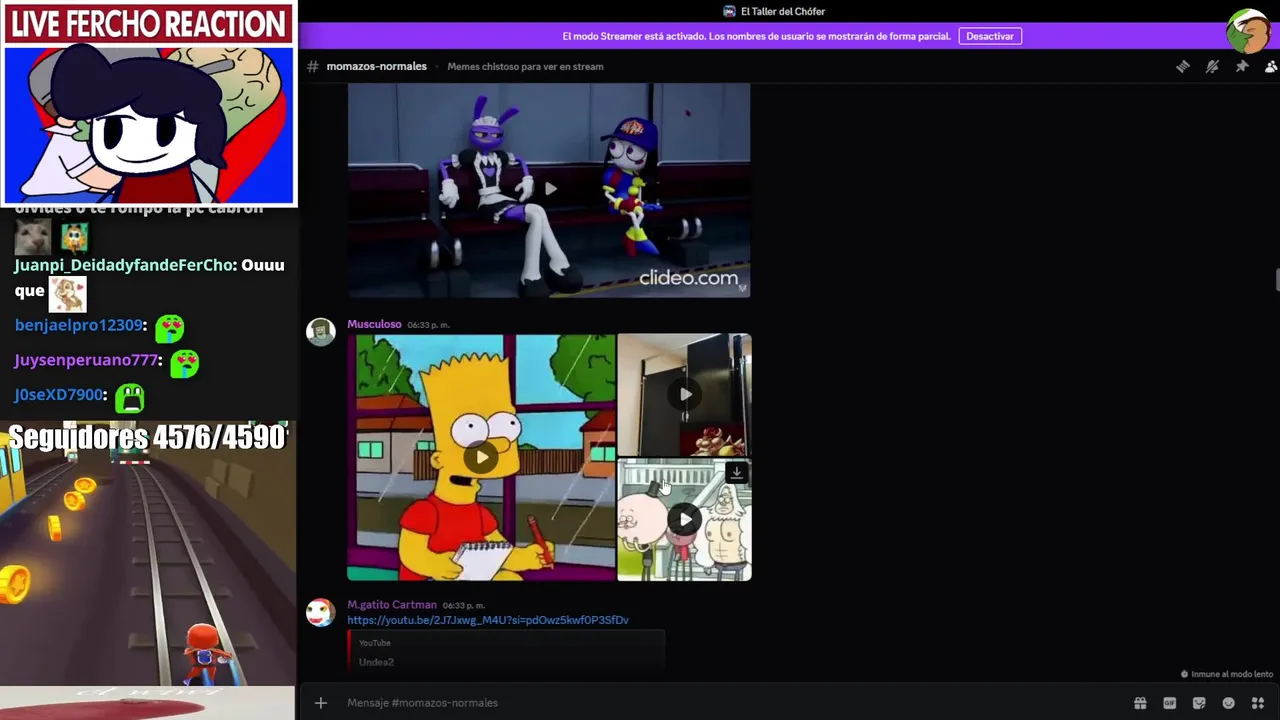Open M.gatito Cartman's avatar
This screenshot has height=720, width=1280.
pyautogui.click(x=320, y=613)
